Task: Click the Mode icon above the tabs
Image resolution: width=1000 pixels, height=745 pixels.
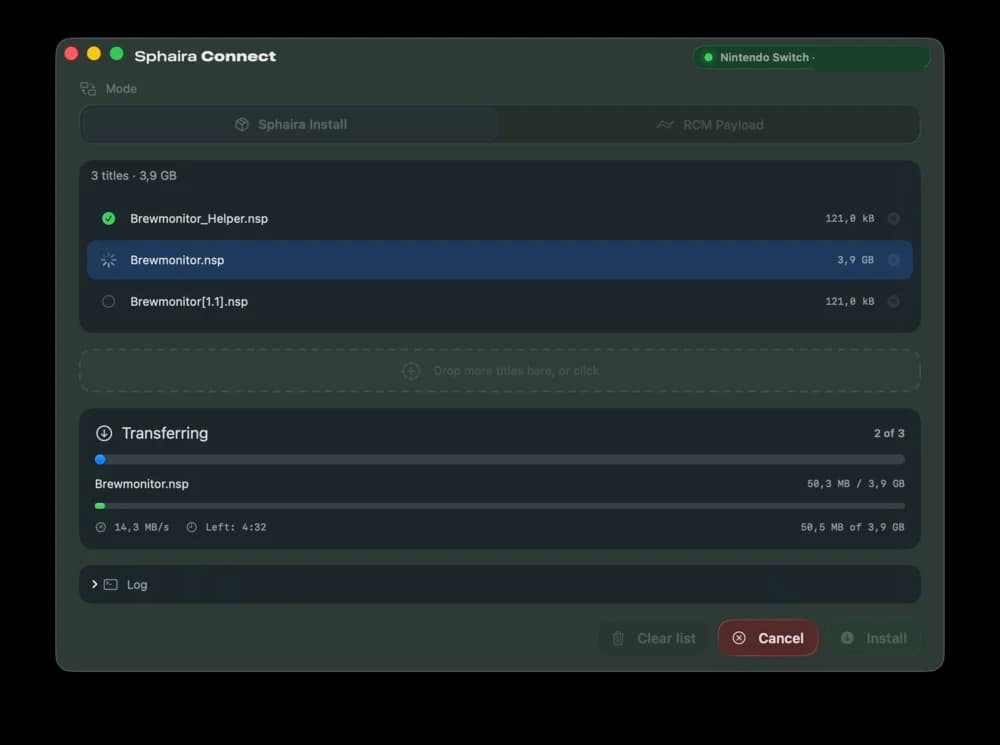Action: (x=88, y=89)
